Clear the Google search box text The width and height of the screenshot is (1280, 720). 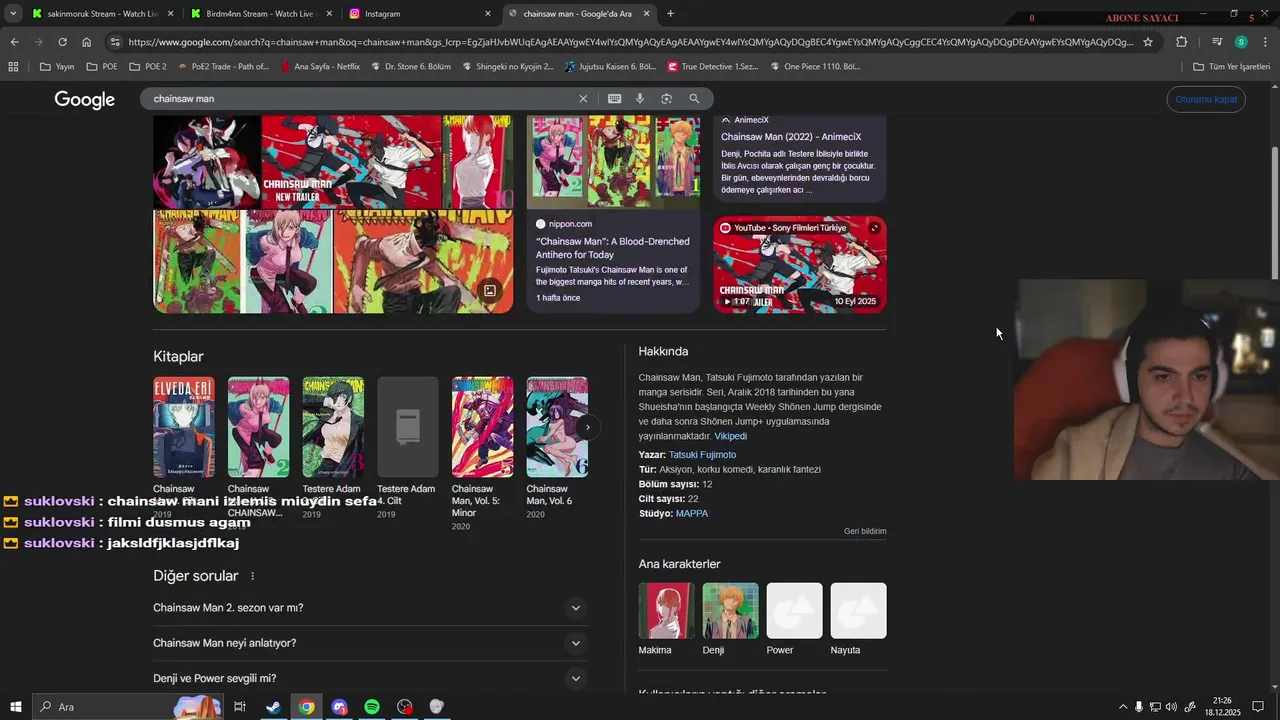pyautogui.click(x=583, y=99)
